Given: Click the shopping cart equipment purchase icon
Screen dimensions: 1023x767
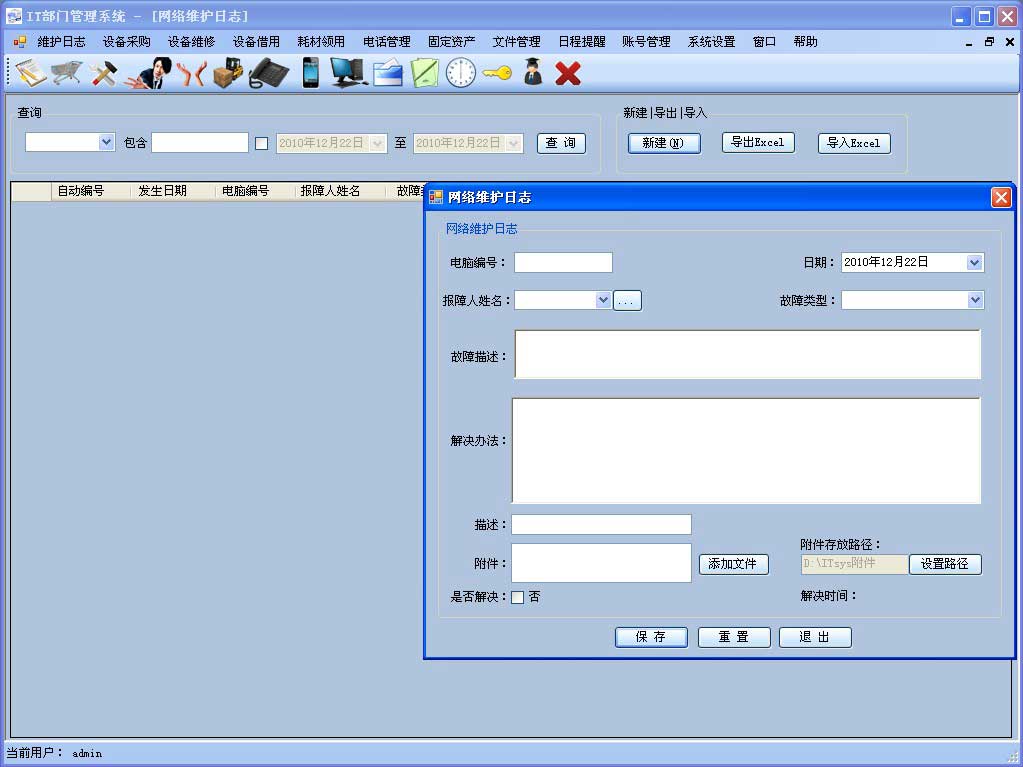Looking at the screenshot, I should point(66,73).
